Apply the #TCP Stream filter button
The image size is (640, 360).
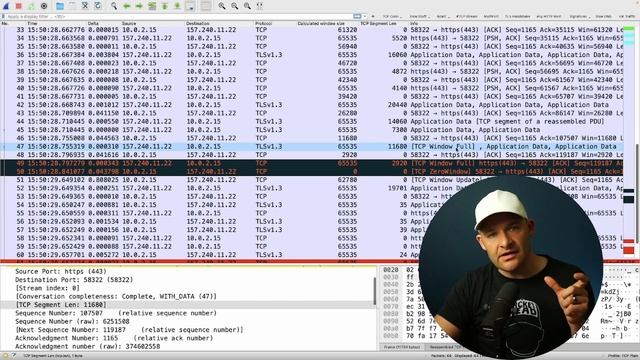click(x=467, y=16)
